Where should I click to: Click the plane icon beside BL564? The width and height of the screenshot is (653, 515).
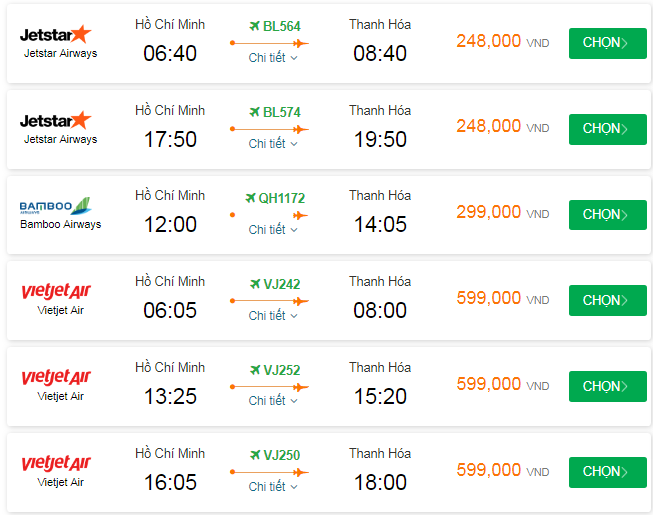[x=253, y=26]
